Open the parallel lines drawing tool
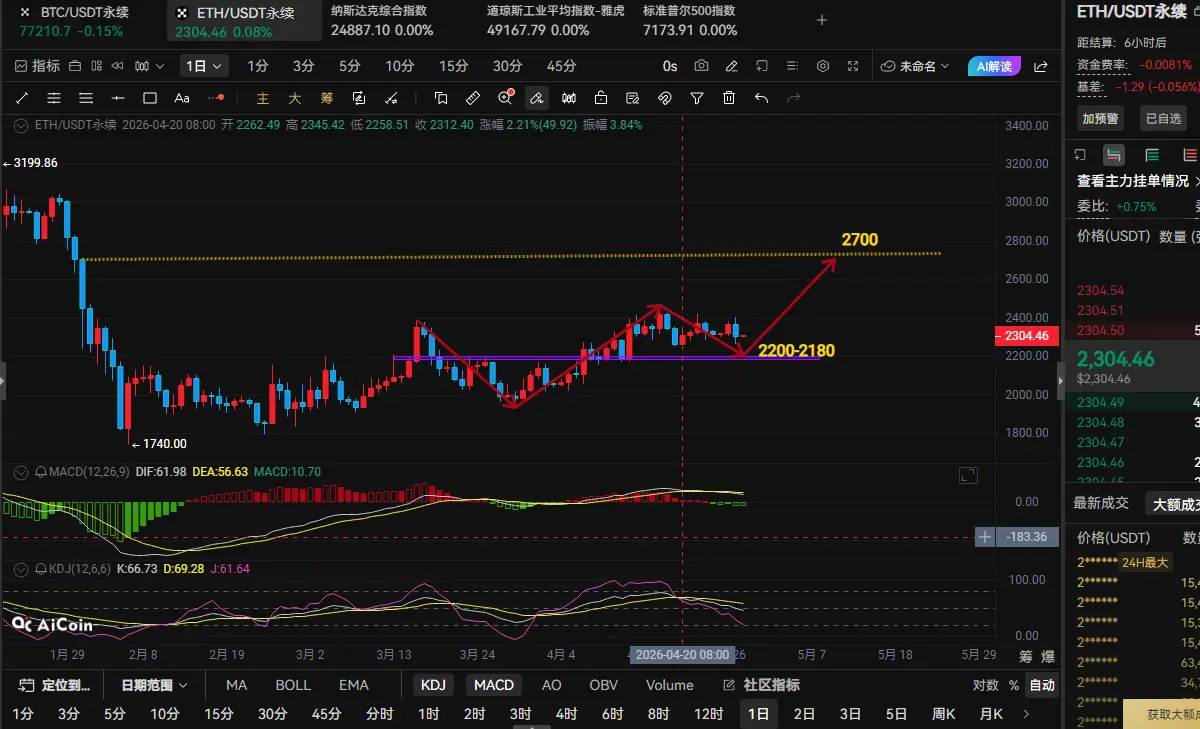1200x729 pixels. [54, 98]
